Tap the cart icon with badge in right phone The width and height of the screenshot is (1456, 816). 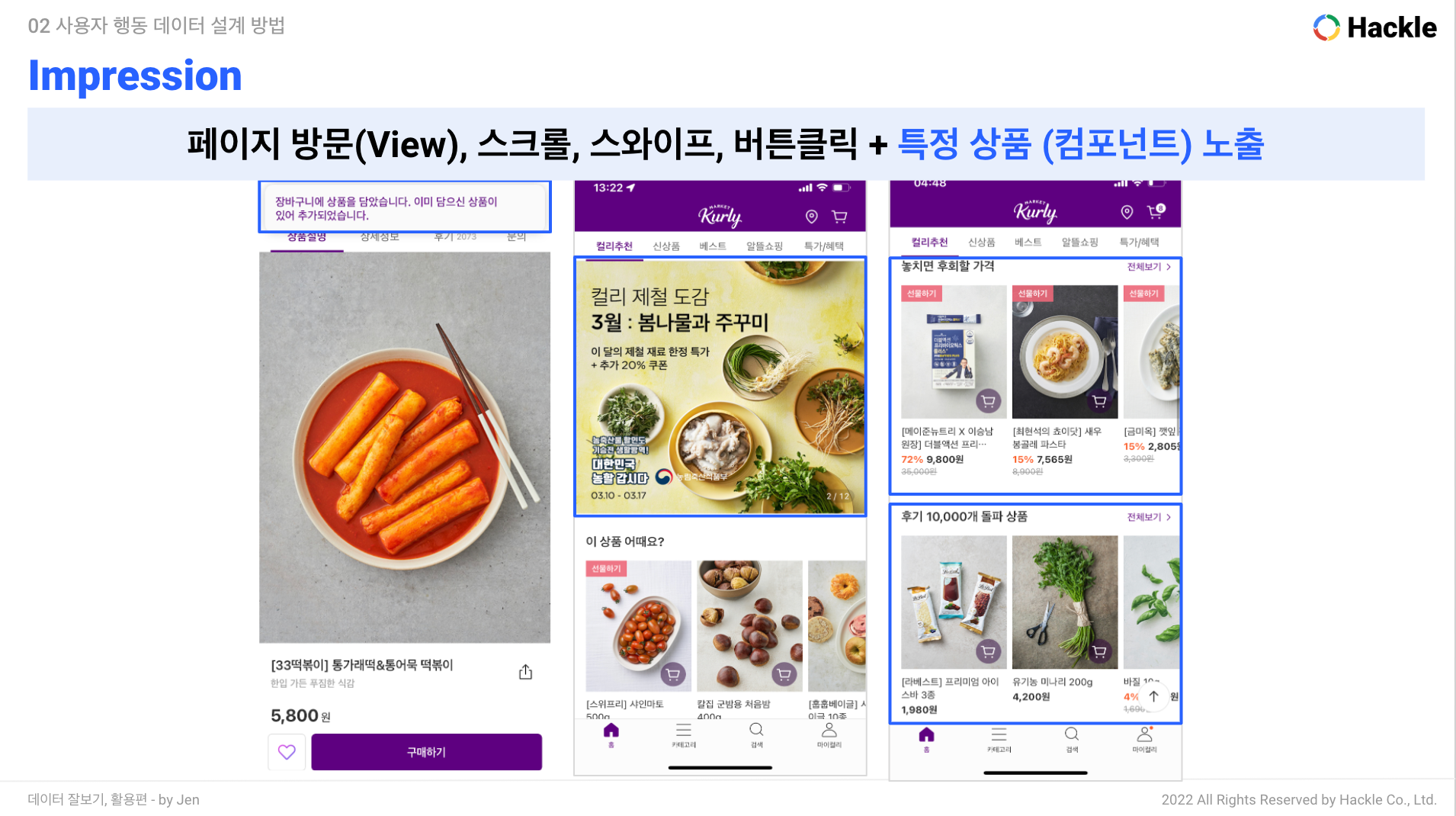pos(1156,211)
